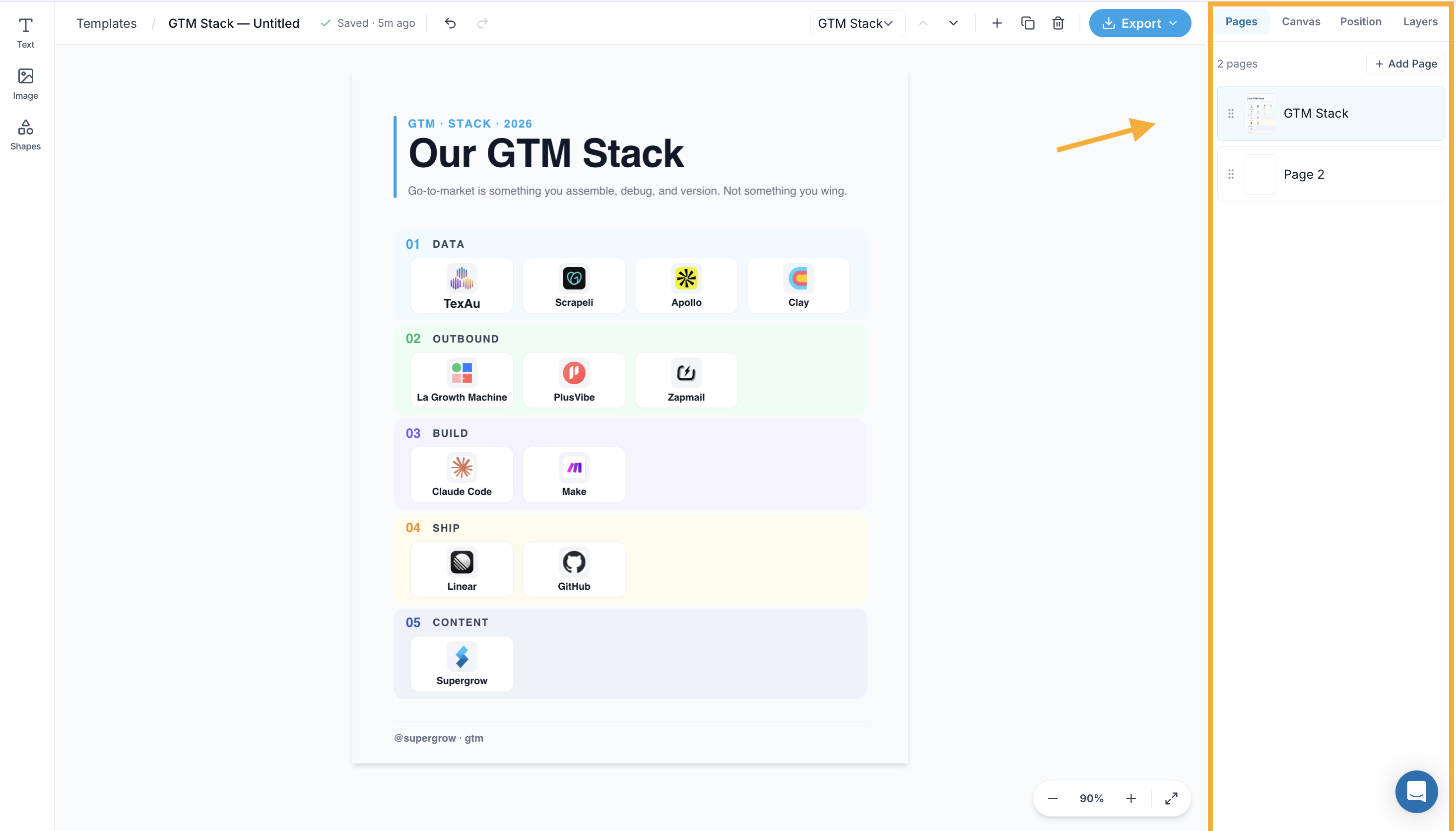1456x831 pixels.
Task: Open the Export options dropdown
Action: (1140, 23)
